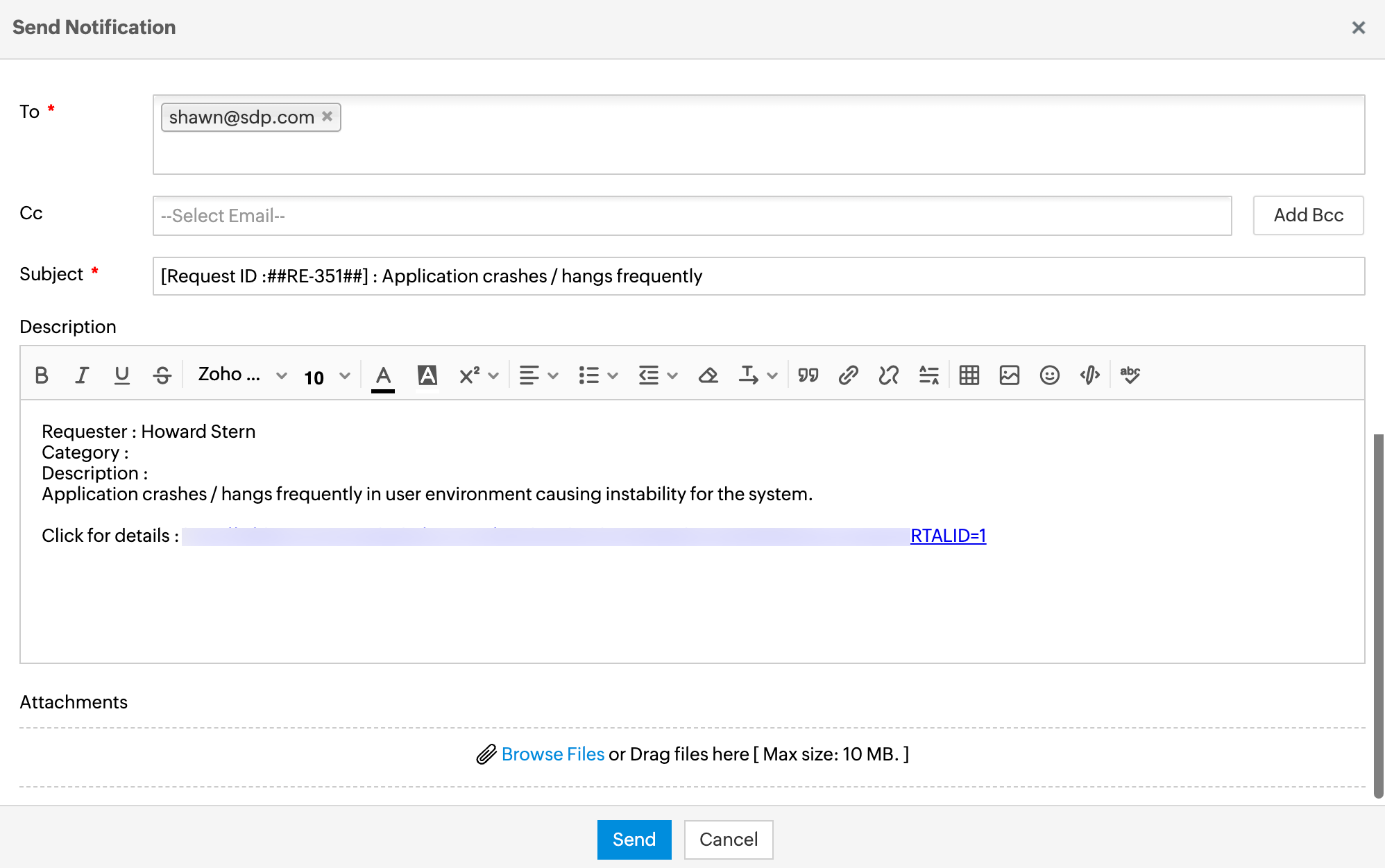Screen dimensions: 1385x868
Task: Remove shawn@sdp.com recipient
Action: [328, 117]
